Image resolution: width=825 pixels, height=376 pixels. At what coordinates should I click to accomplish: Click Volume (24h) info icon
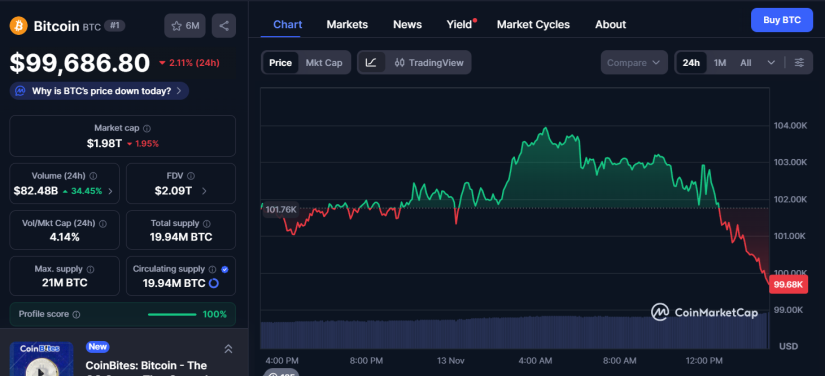pyautogui.click(x=93, y=176)
